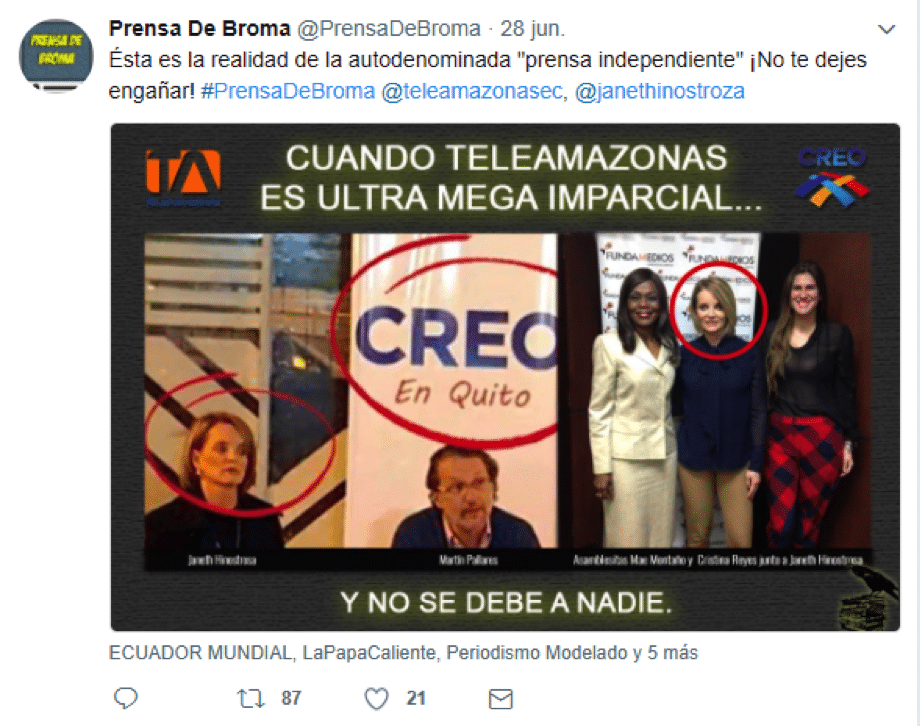
Task: View the Periodismo Modelado tagged account
Action: 537,652
